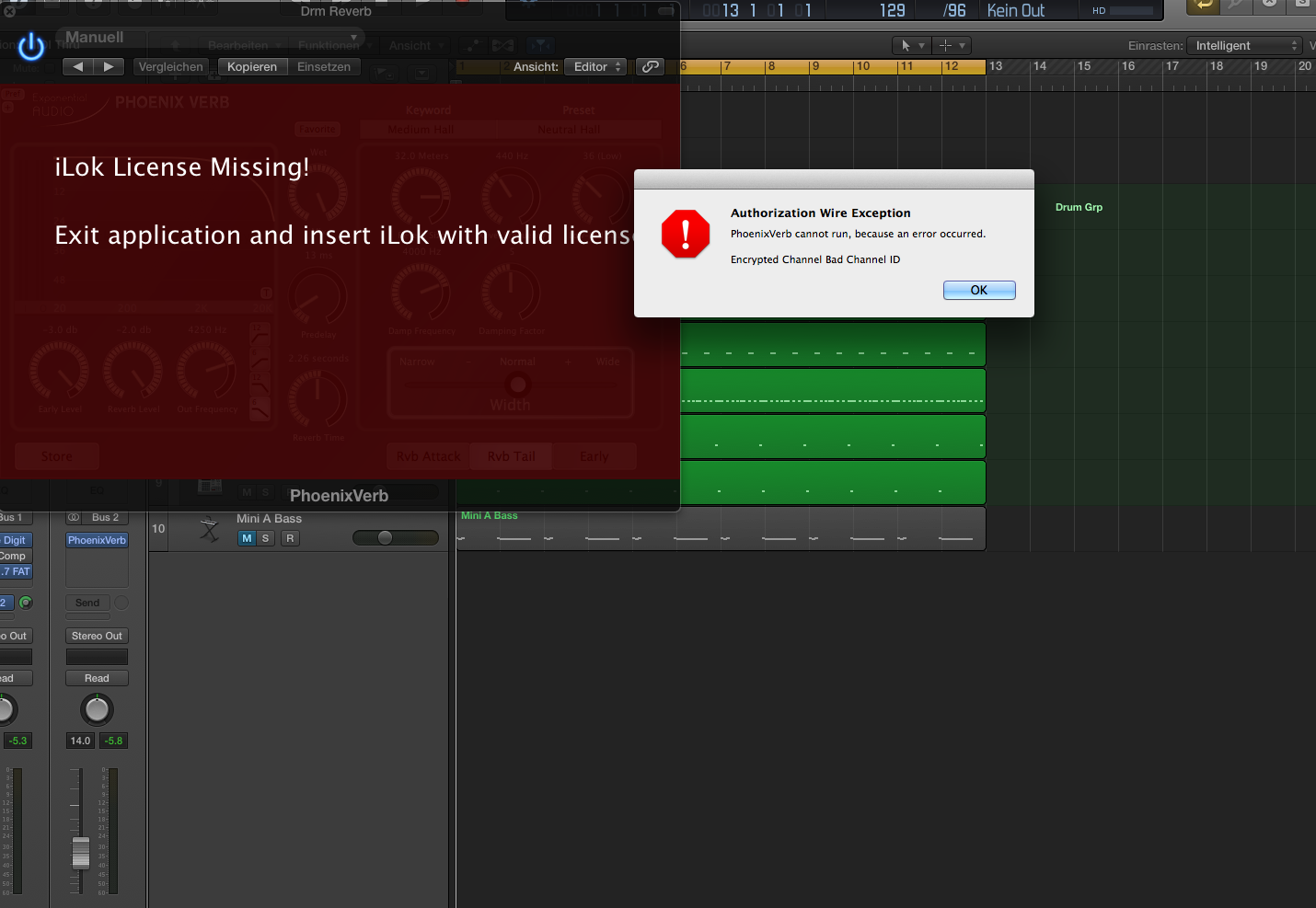Click the -5.3 peak level display
1316x908 pixels.
tap(17, 741)
